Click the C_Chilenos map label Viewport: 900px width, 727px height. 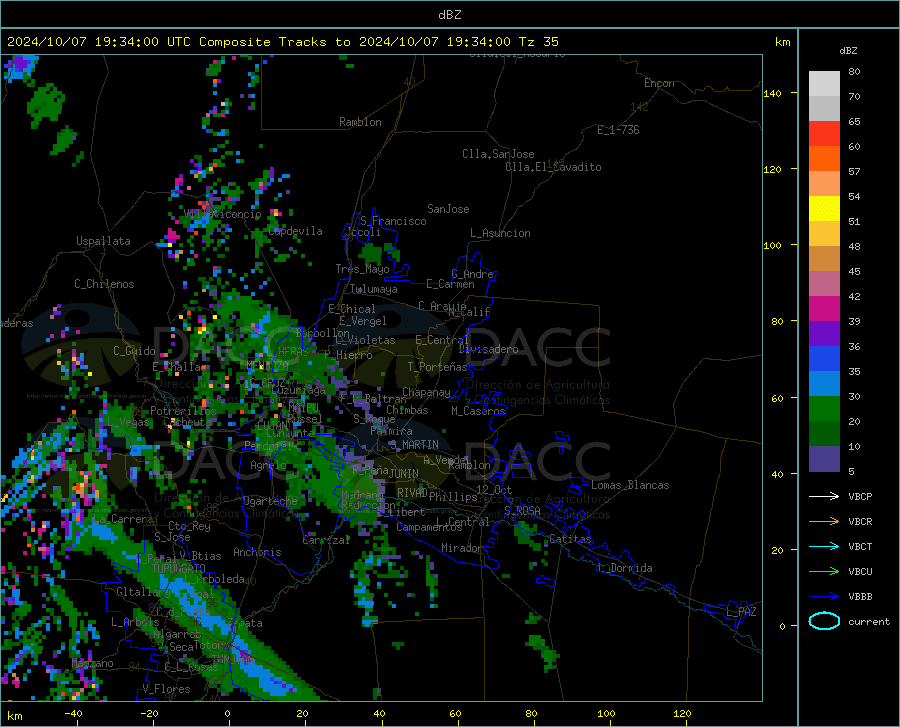pos(104,284)
